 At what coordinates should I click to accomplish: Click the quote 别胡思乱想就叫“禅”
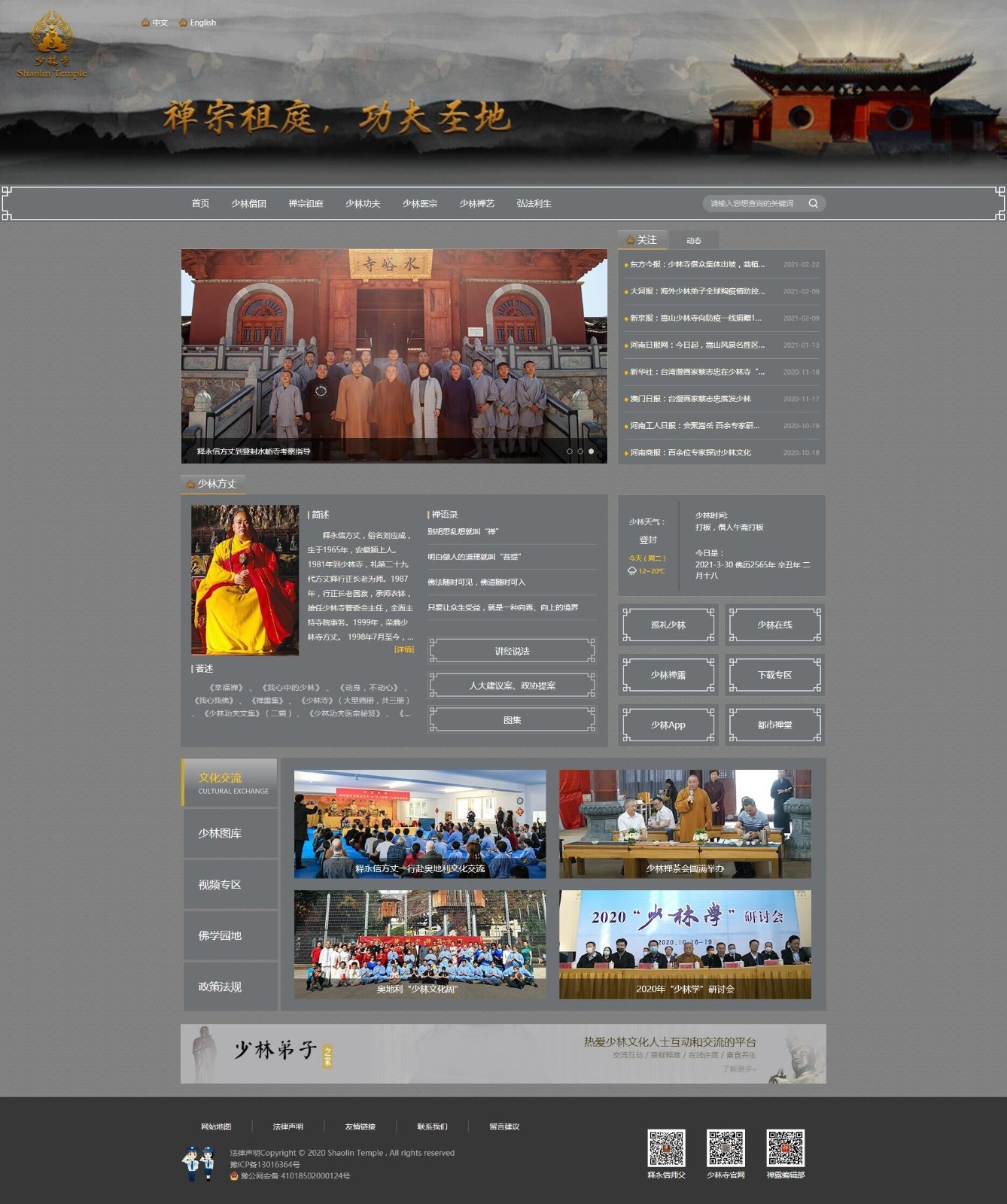click(x=463, y=531)
